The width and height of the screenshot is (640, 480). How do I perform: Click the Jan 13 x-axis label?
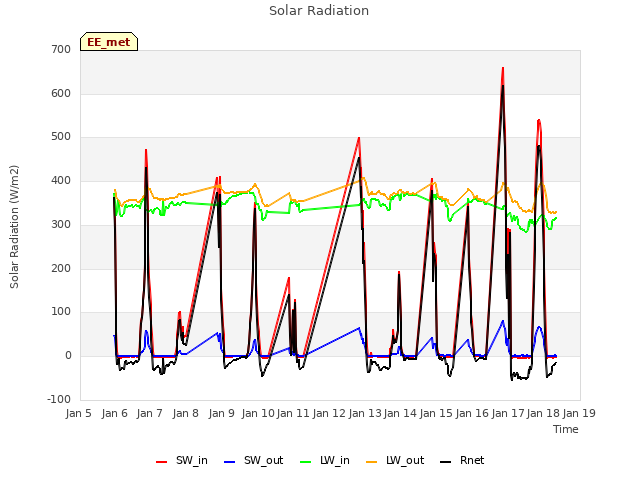(365, 413)
